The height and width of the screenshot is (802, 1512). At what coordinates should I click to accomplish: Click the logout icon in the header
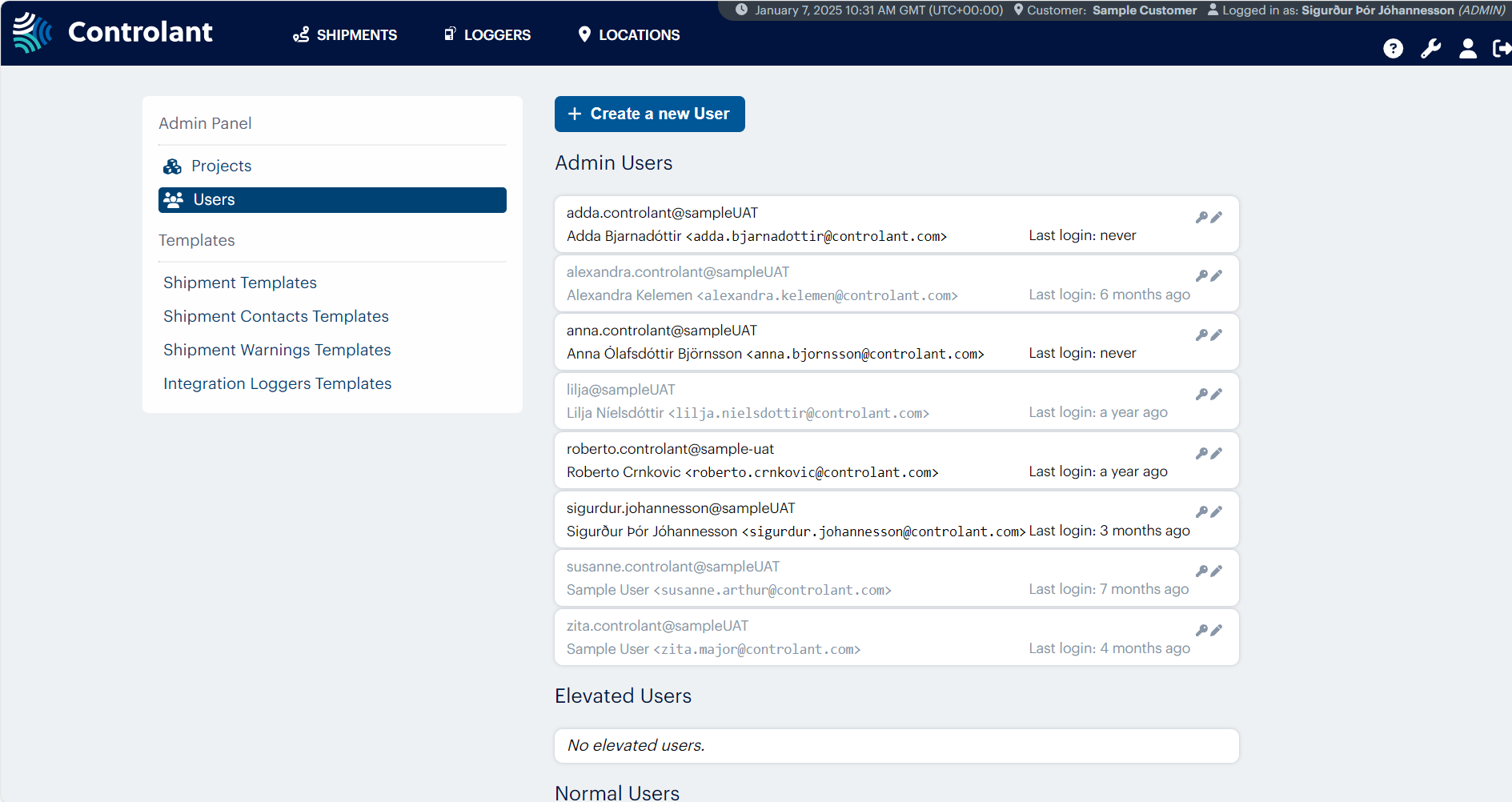1502,49
